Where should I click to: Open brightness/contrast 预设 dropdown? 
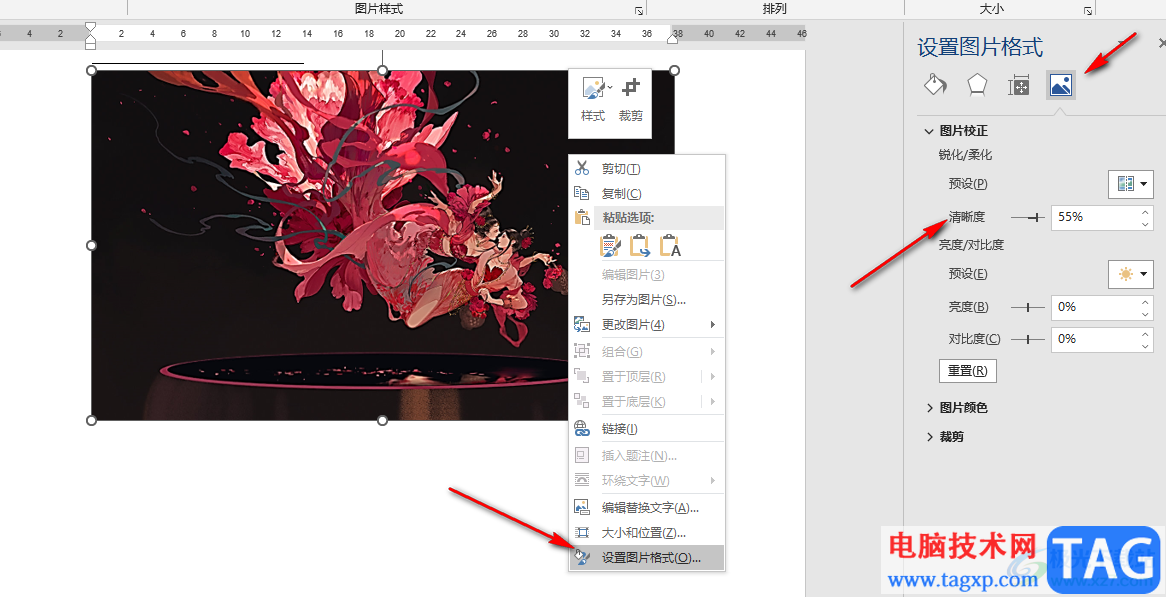click(1130, 274)
